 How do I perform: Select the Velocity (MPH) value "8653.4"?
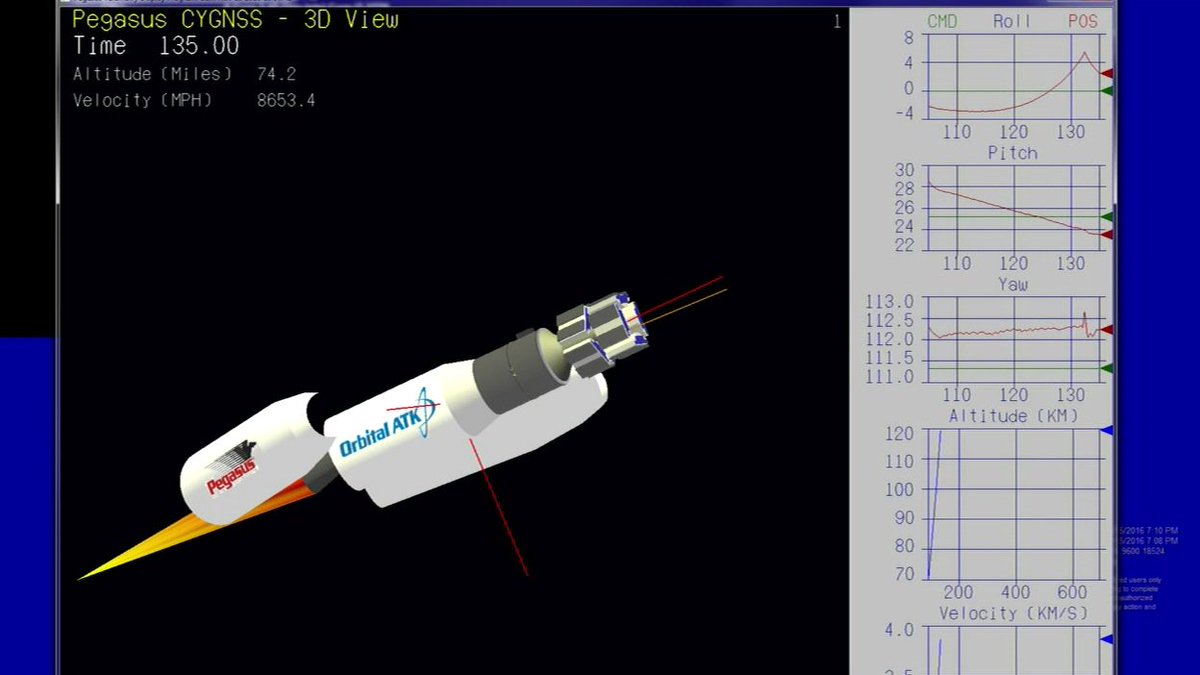tap(286, 100)
